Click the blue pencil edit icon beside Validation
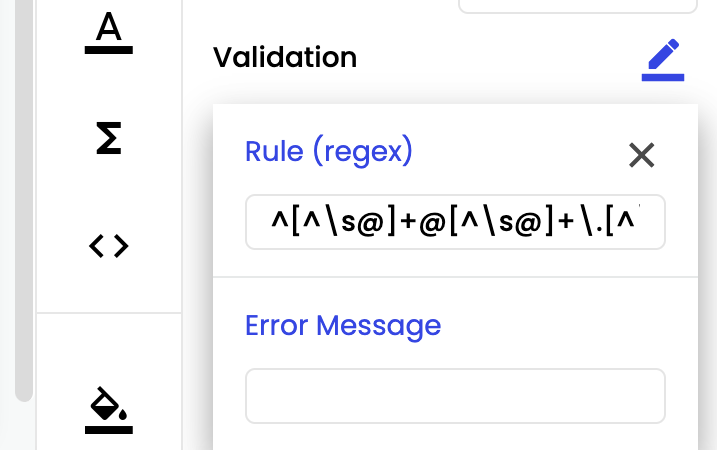This screenshot has width=717, height=450. [x=663, y=60]
